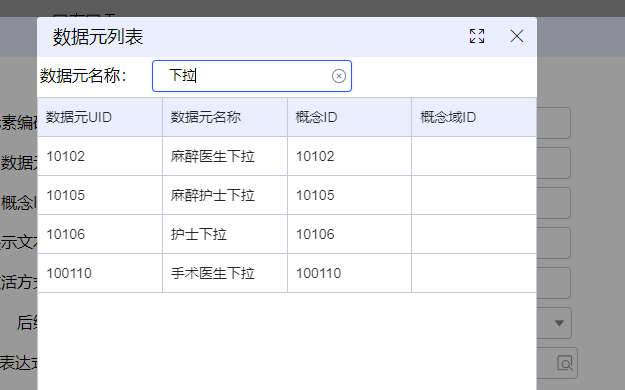This screenshot has height=390, width=625.
Task: Click the 数据元名称 search input field
Action: pos(252,76)
